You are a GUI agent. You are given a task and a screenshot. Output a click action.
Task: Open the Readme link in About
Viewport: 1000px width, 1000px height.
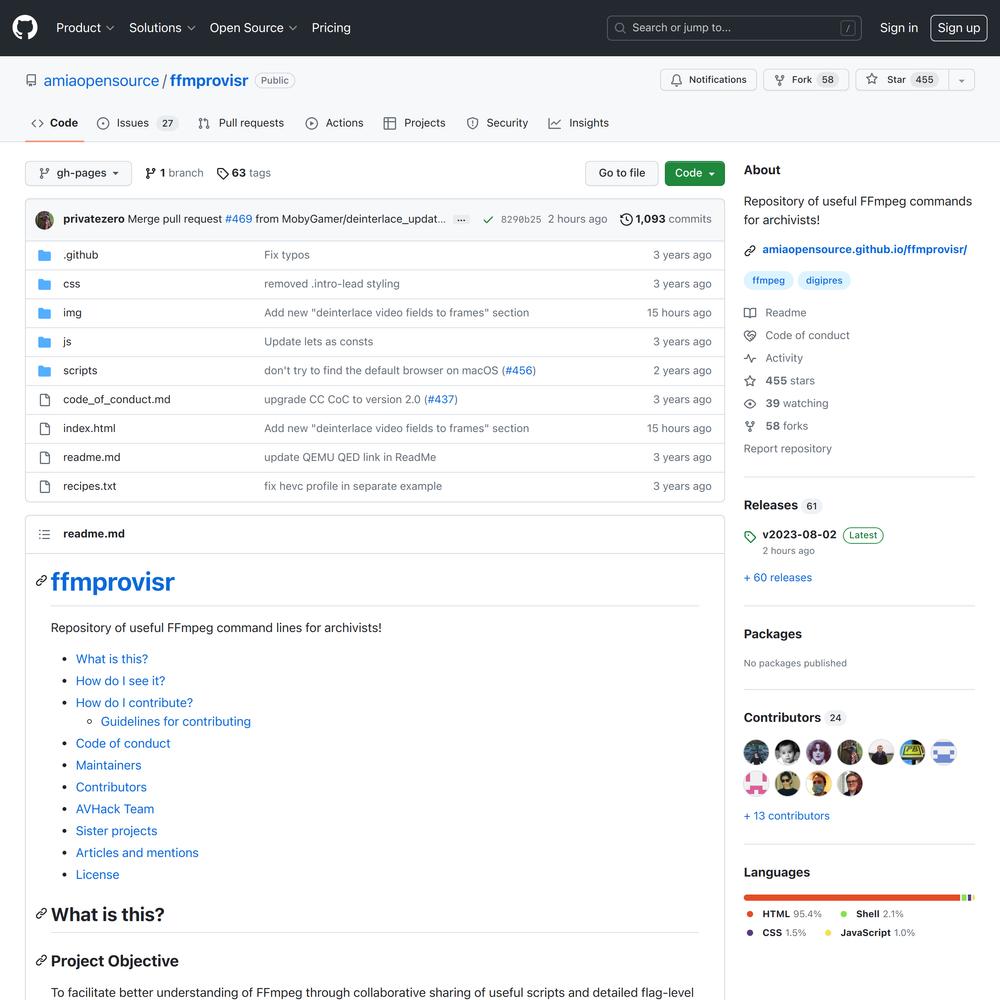tap(775, 312)
